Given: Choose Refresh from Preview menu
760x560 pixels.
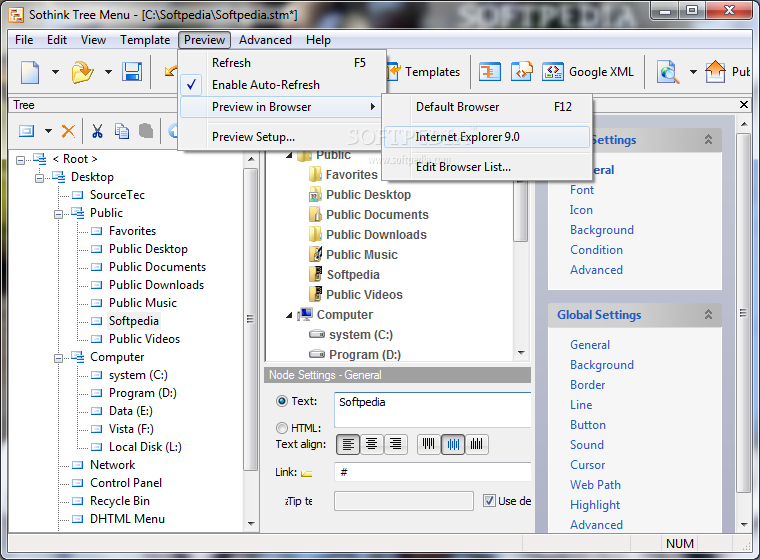Looking at the screenshot, I should pos(283,63).
